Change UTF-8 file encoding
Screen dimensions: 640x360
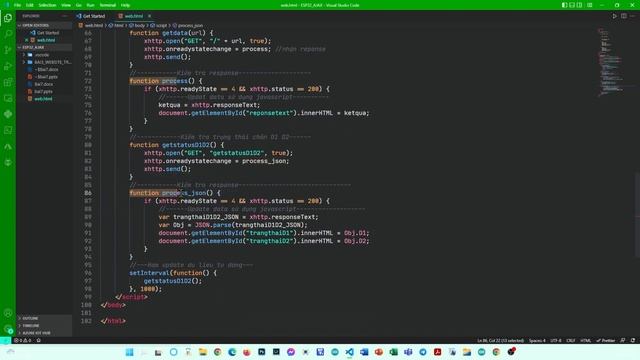[x=556, y=340]
